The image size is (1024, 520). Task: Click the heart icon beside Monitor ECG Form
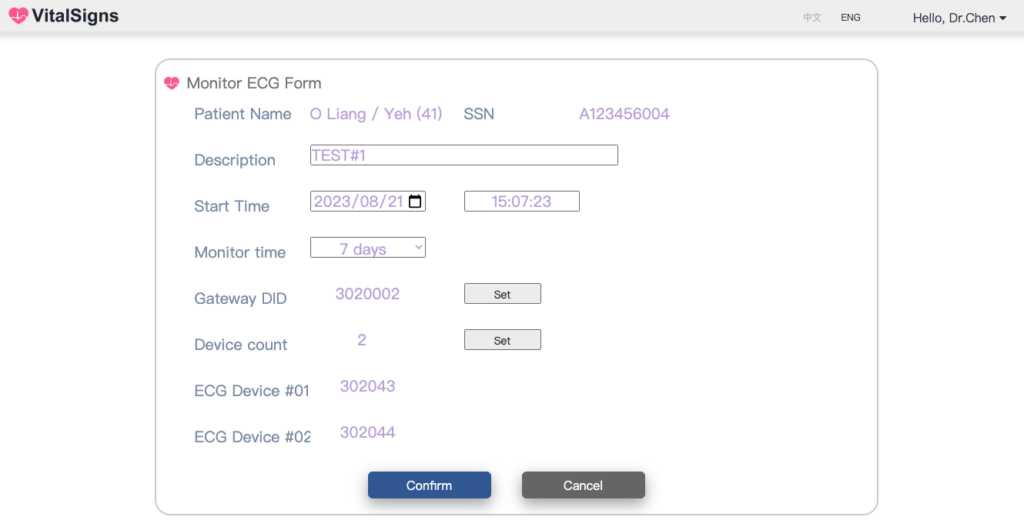pos(171,83)
